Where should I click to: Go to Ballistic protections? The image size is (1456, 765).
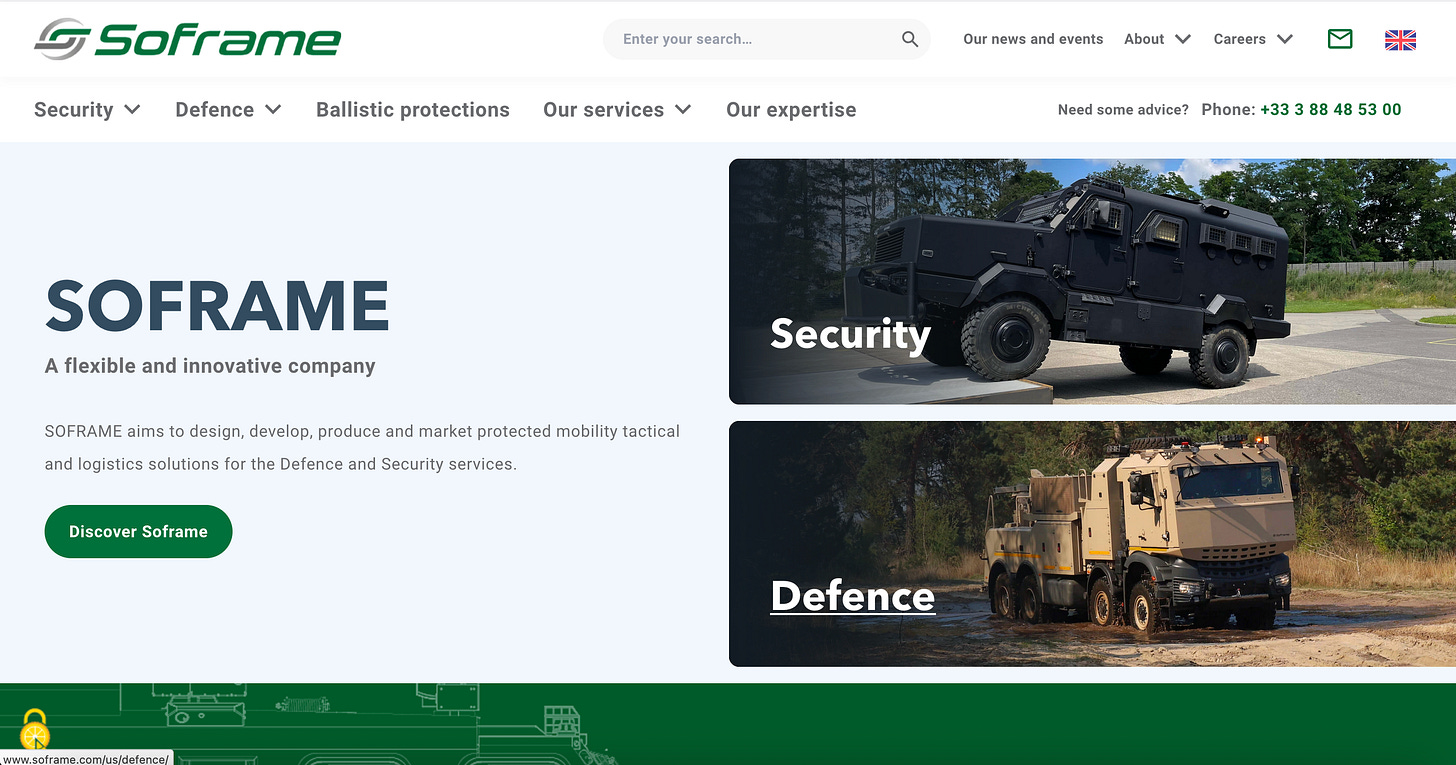pos(413,110)
